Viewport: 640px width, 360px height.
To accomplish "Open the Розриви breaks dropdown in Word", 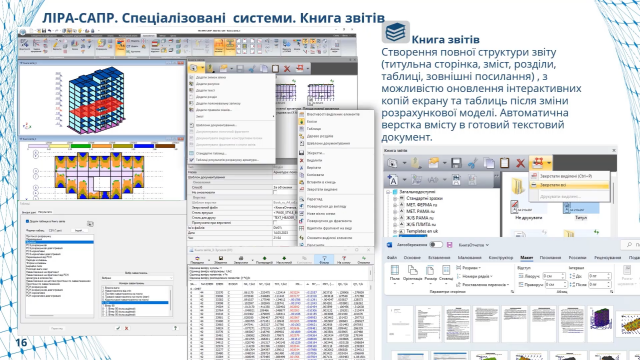I will click(468, 268).
